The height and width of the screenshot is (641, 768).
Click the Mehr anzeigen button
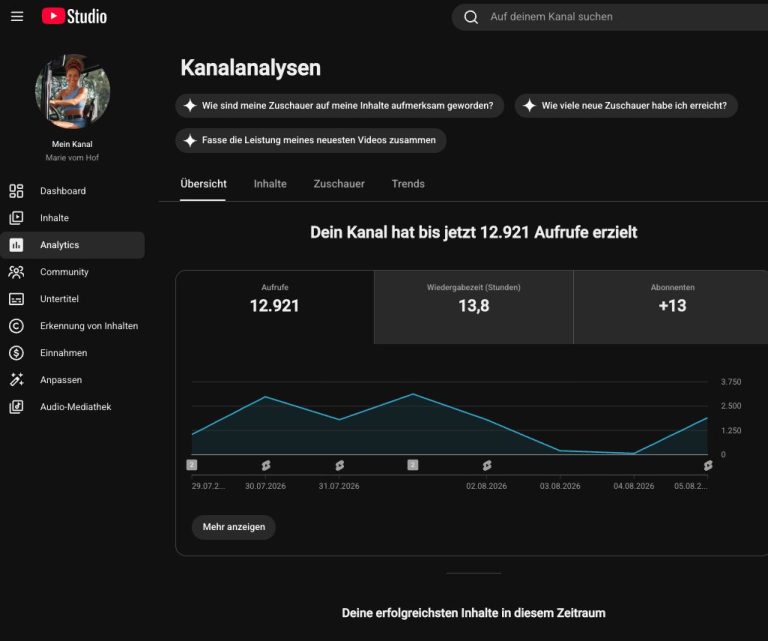click(234, 527)
